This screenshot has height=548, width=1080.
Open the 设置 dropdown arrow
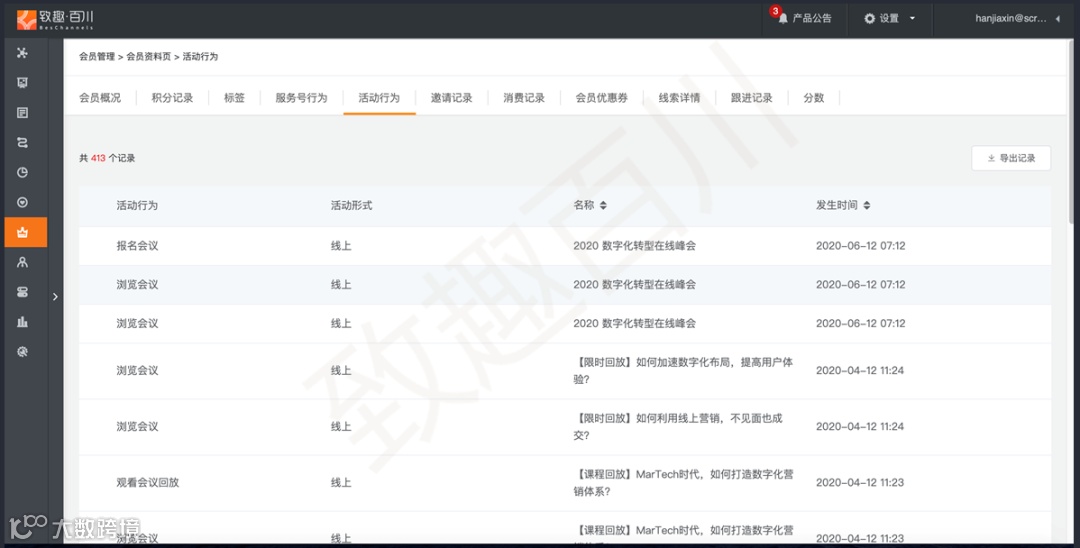click(x=912, y=19)
